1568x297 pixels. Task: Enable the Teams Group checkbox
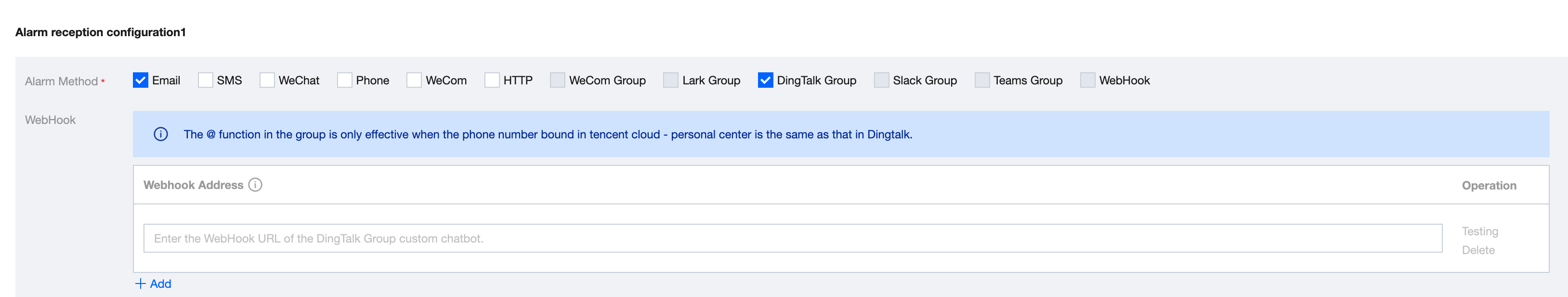[x=982, y=81]
